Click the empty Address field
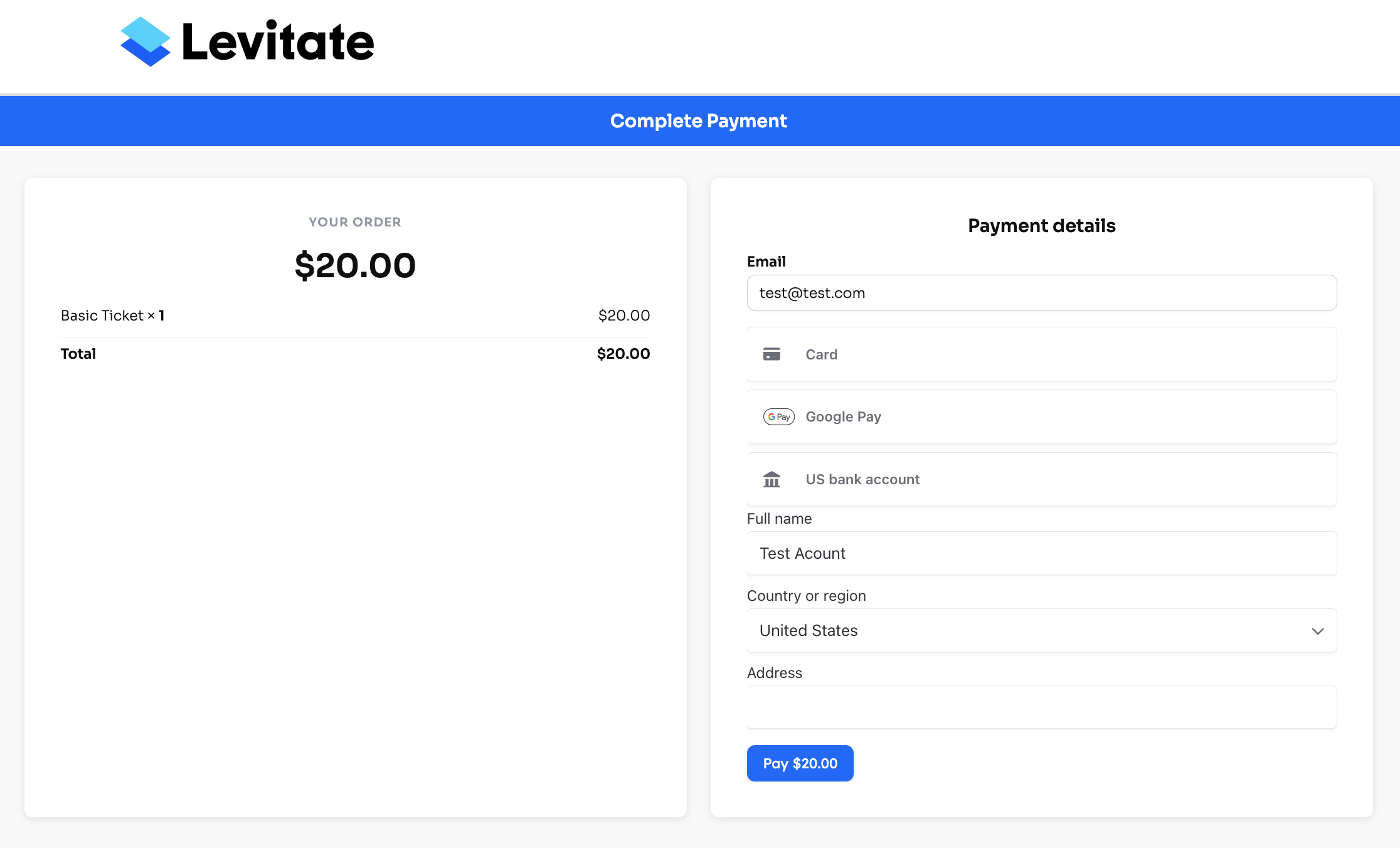1400x848 pixels. click(1041, 707)
